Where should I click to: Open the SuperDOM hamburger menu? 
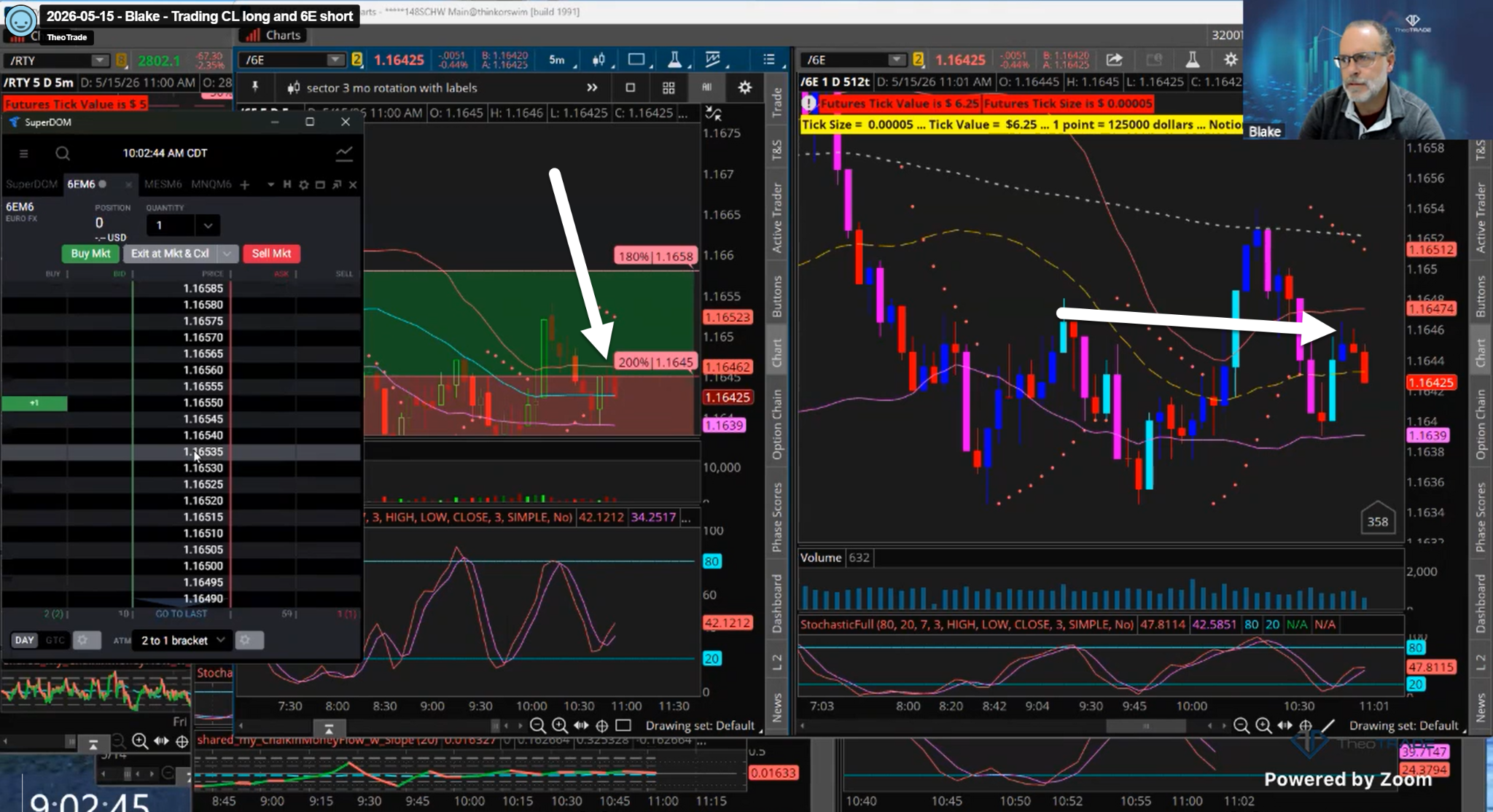click(23, 153)
